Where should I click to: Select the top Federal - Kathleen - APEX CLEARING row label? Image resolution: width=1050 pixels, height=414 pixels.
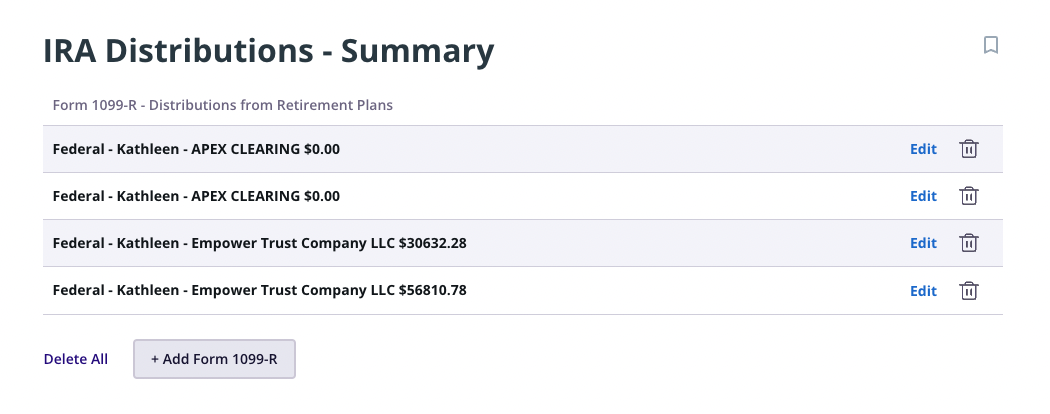pyautogui.click(x=196, y=149)
